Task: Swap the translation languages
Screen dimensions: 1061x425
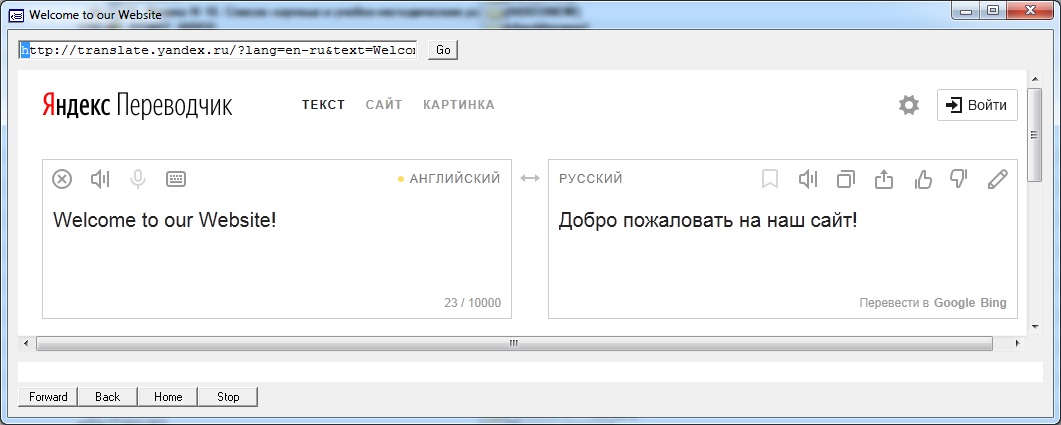Action: (530, 179)
